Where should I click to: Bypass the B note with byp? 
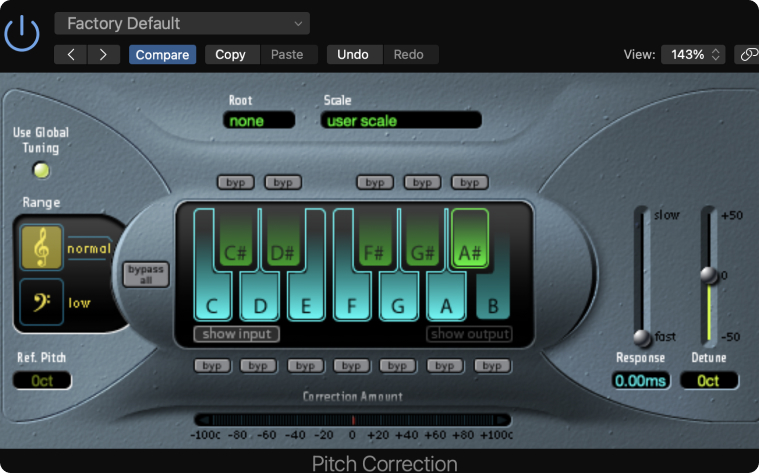tap(492, 366)
